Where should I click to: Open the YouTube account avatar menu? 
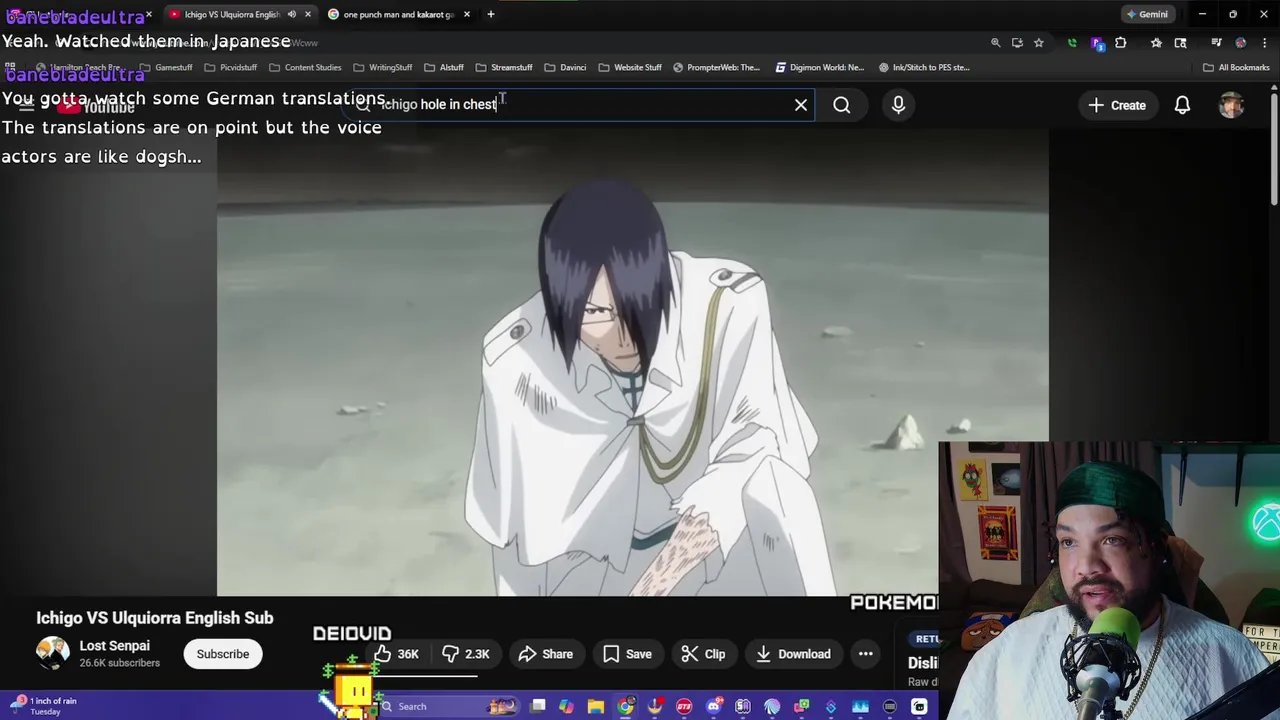(x=1232, y=105)
